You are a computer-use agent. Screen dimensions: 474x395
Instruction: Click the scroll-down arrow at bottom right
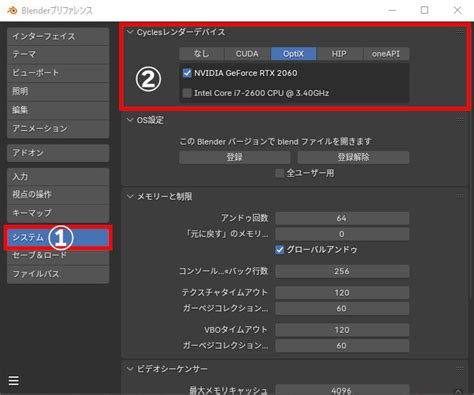tap(458, 391)
